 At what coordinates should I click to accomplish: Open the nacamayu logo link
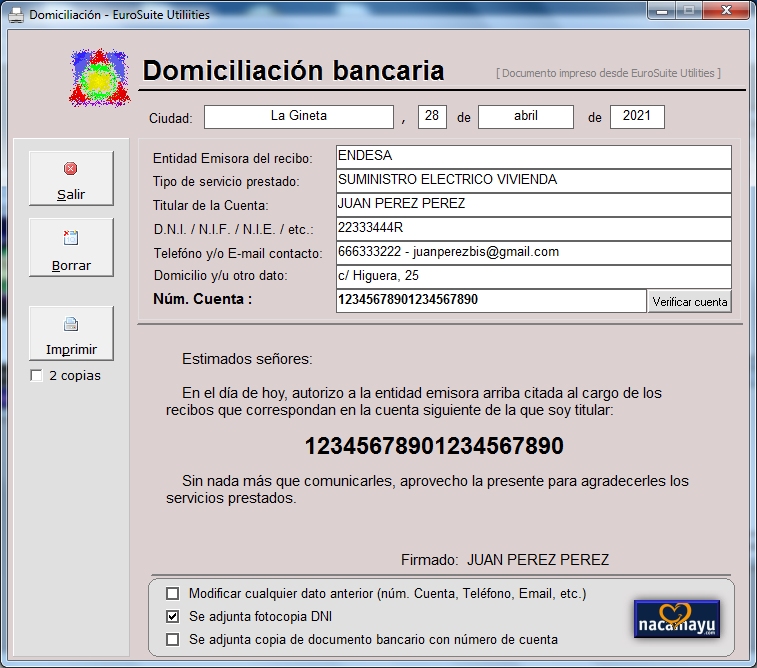click(677, 620)
